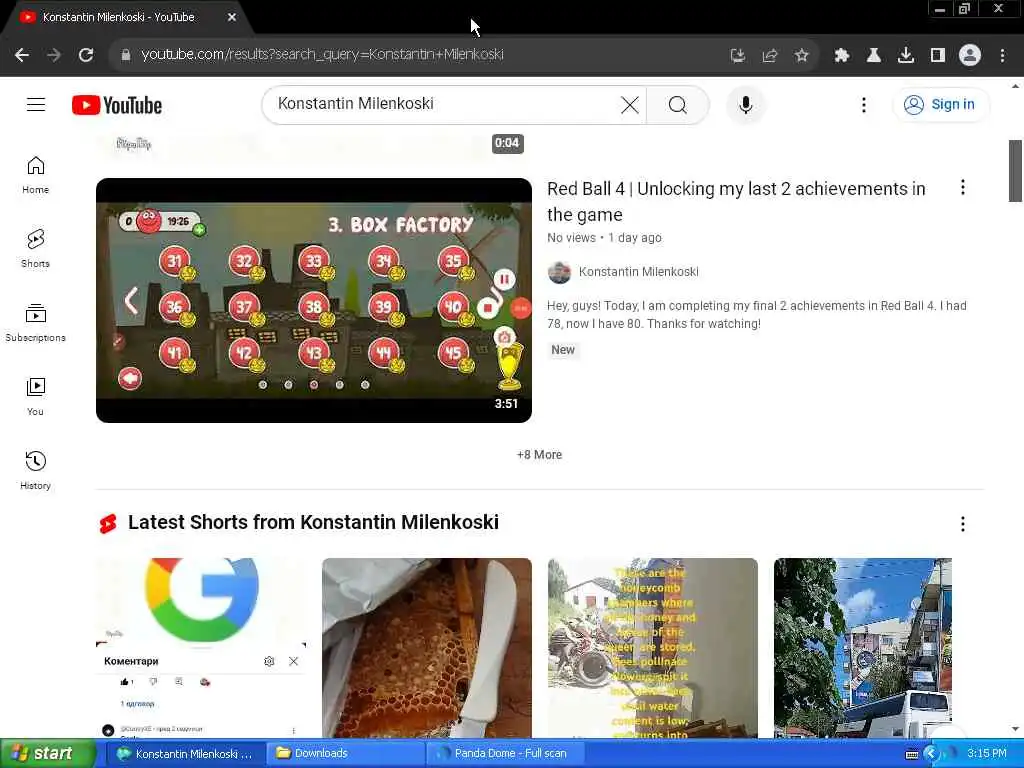Image resolution: width=1024 pixels, height=768 pixels.
Task: Click the 'Latest Shorts from Konstantin Milenkoski' heading
Action: pos(313,522)
